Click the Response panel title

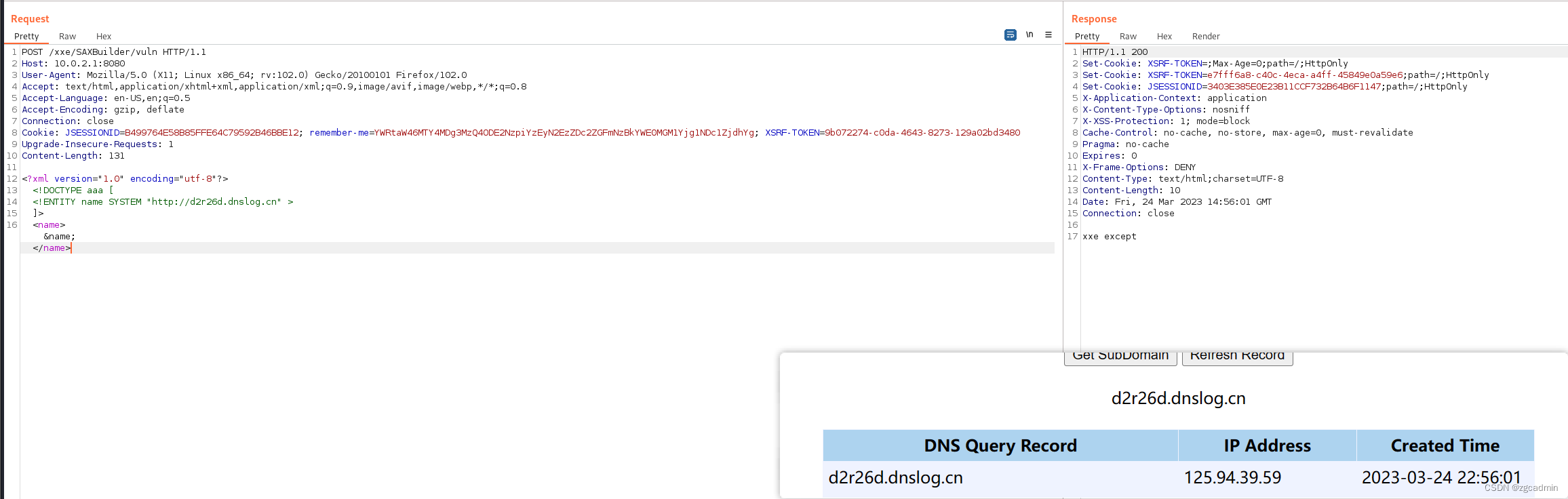click(x=1094, y=19)
